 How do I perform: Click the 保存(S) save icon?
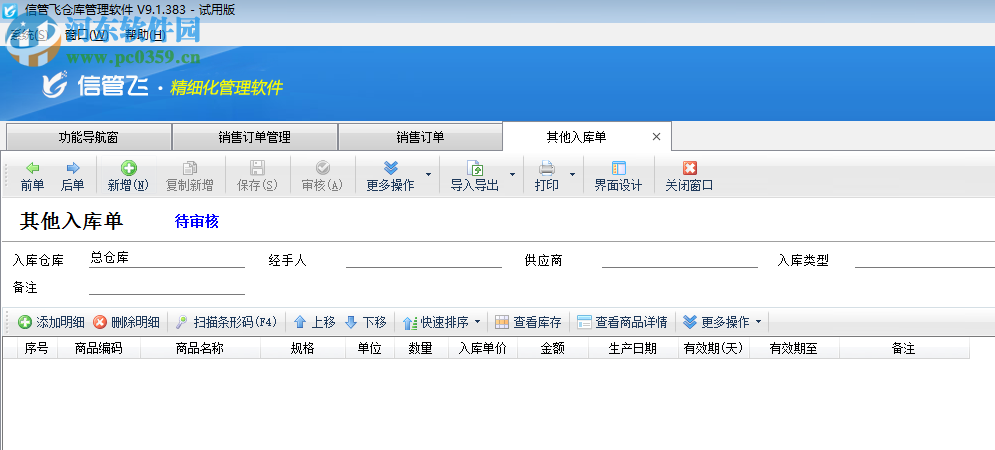point(257,168)
